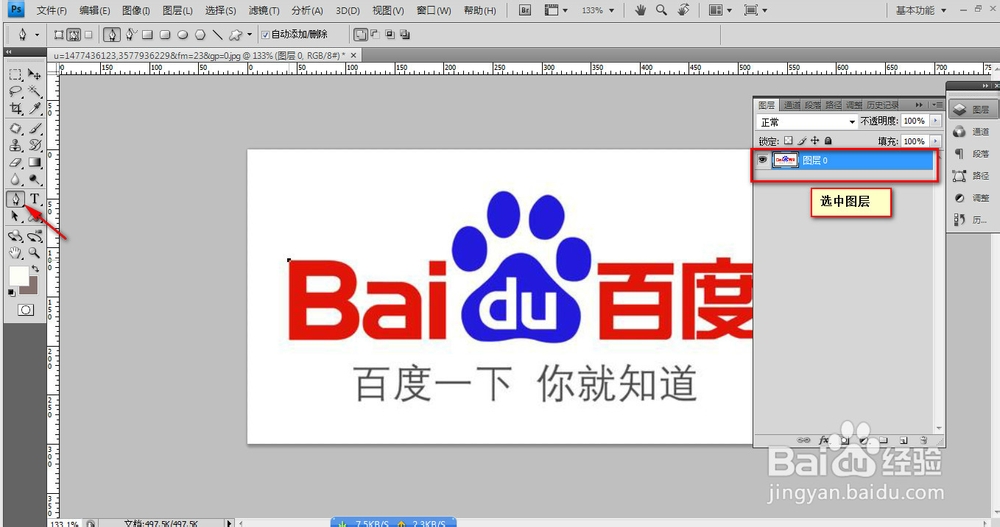Click the 图层 0 layer thumbnail
Viewport: 1000px width, 527px height.
point(785,160)
